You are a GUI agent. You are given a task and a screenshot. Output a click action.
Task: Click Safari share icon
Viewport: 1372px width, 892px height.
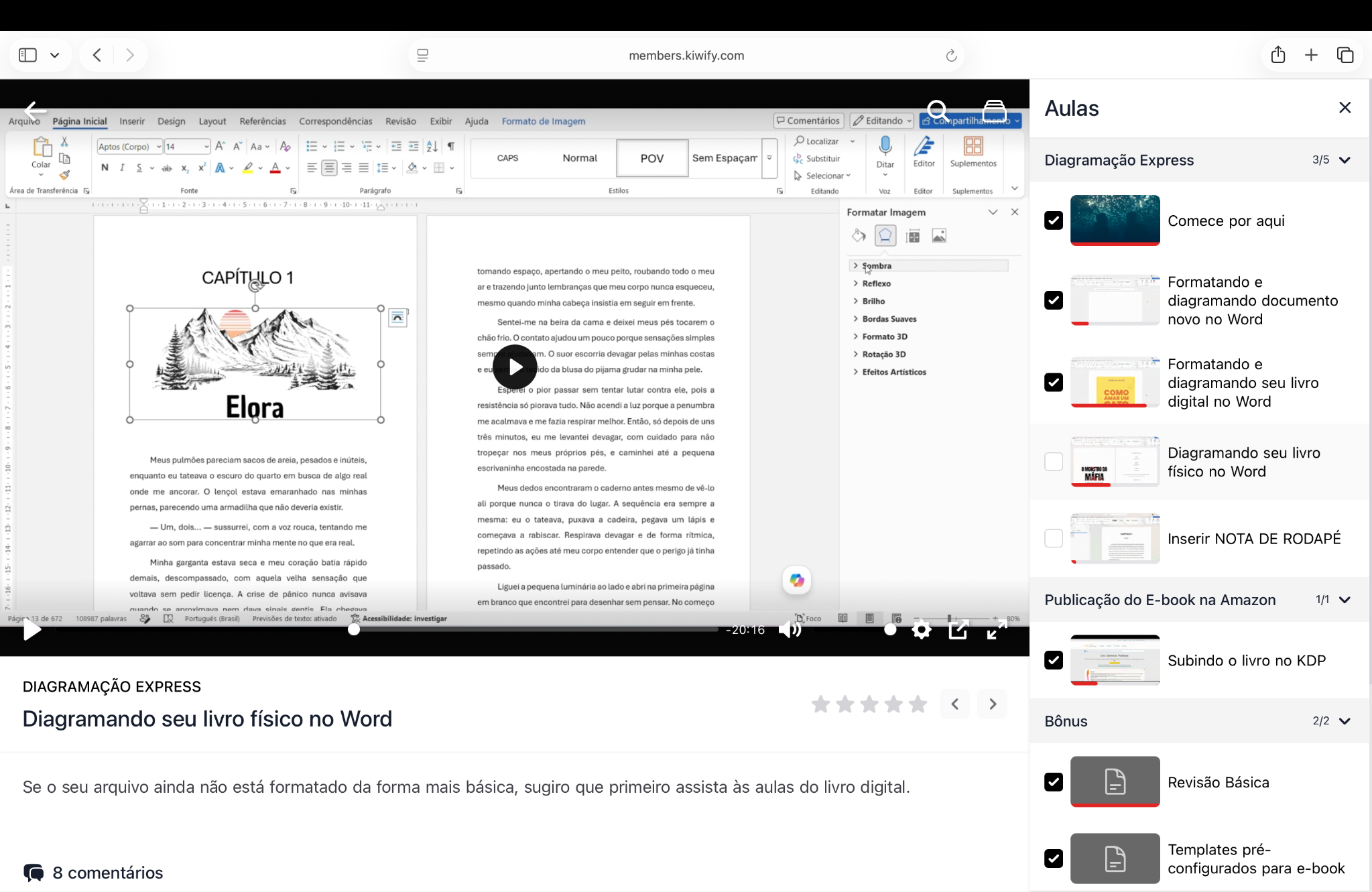[x=1278, y=55]
